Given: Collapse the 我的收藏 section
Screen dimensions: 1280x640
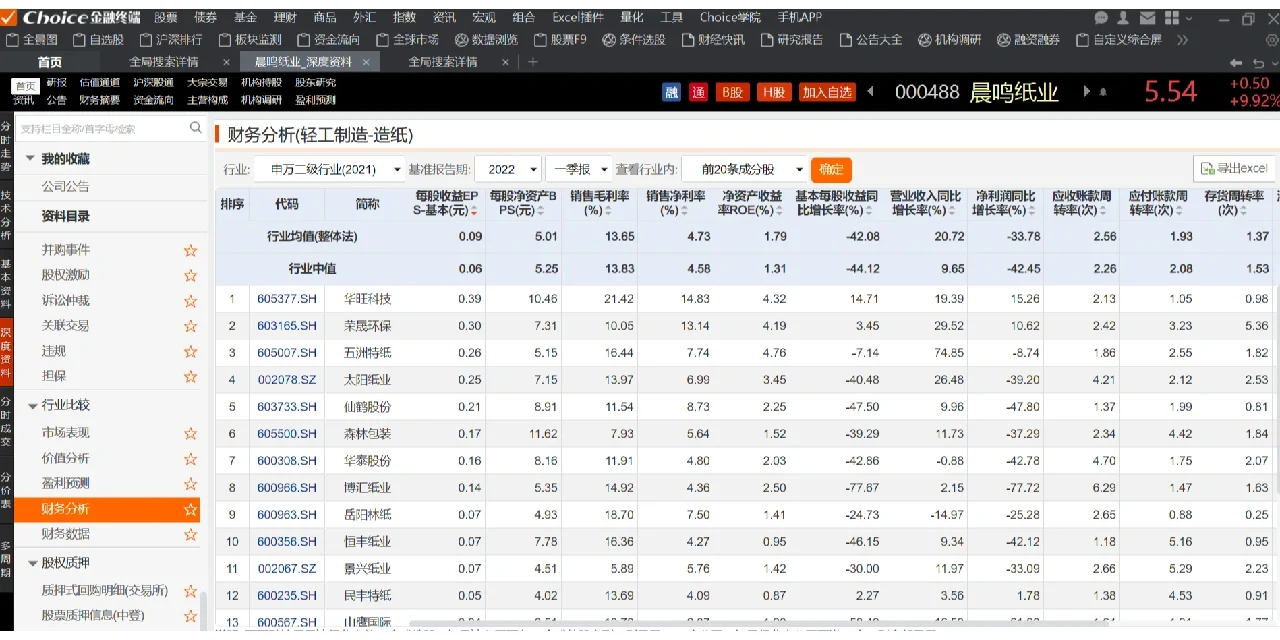Looking at the screenshot, I should 30,159.
